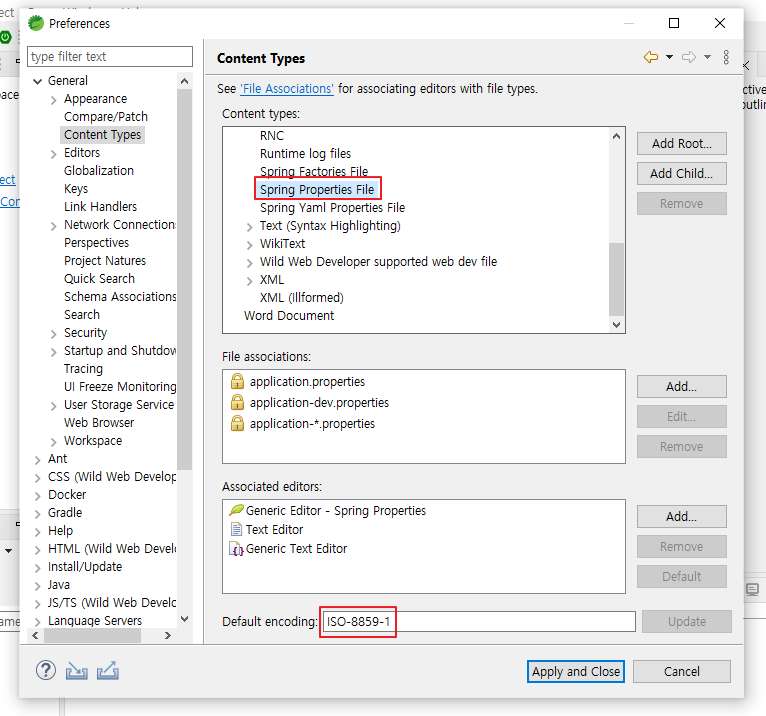This screenshot has width=766, height=716.
Task: Click the Cancel button
Action: (x=681, y=672)
